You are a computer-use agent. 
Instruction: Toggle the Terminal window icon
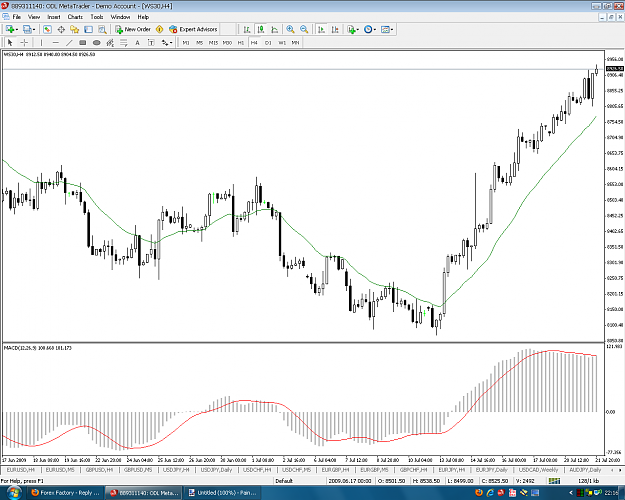pos(88,29)
